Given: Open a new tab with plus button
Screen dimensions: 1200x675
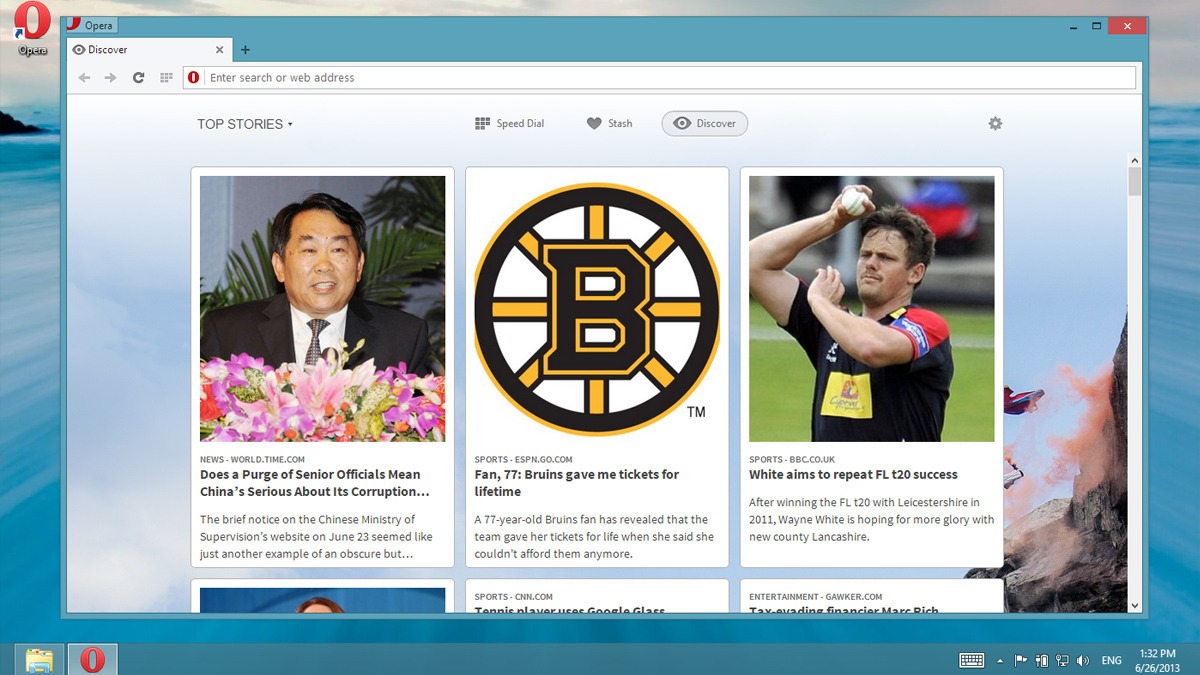Looking at the screenshot, I should point(245,50).
